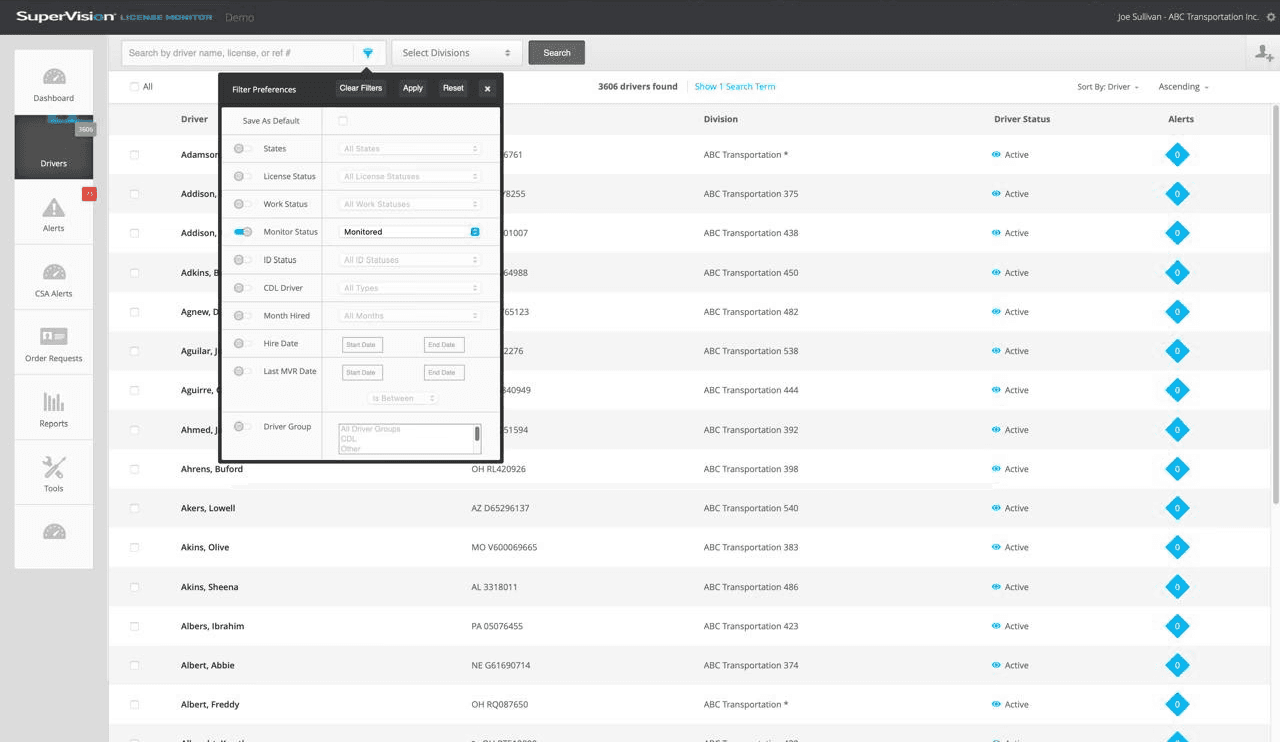1280x742 pixels.
Task: Toggle the License Status filter switch
Action: click(243, 176)
